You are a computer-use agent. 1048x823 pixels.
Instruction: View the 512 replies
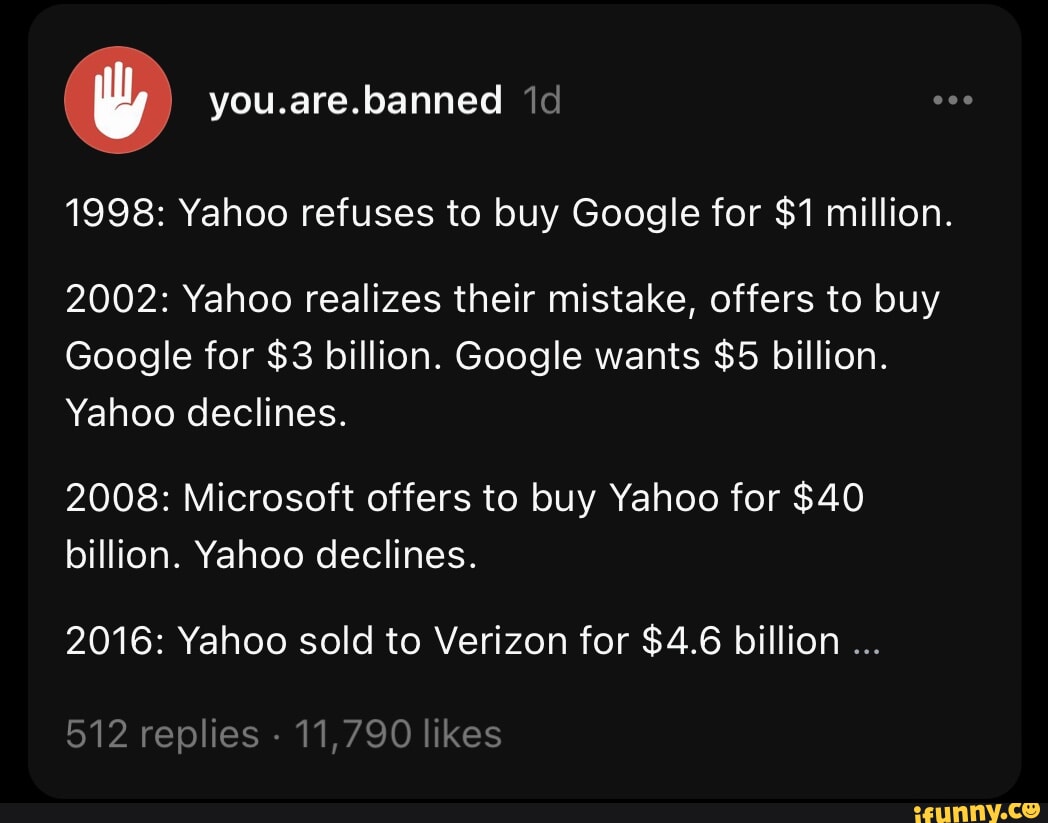[x=161, y=735]
